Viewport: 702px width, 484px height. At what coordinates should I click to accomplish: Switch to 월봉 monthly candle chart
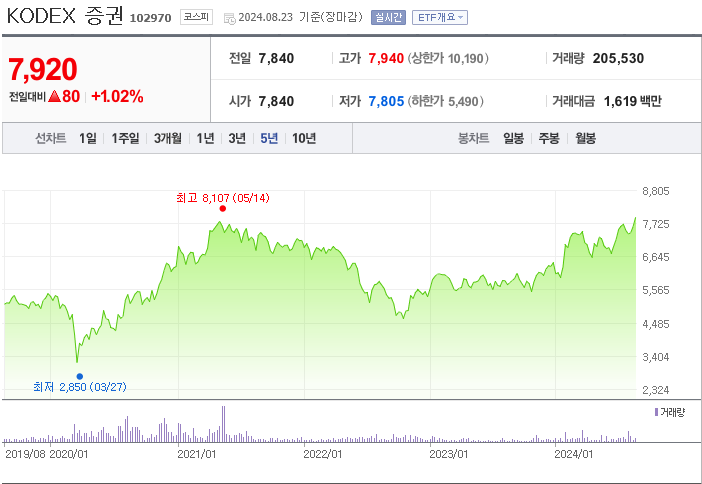pos(585,138)
